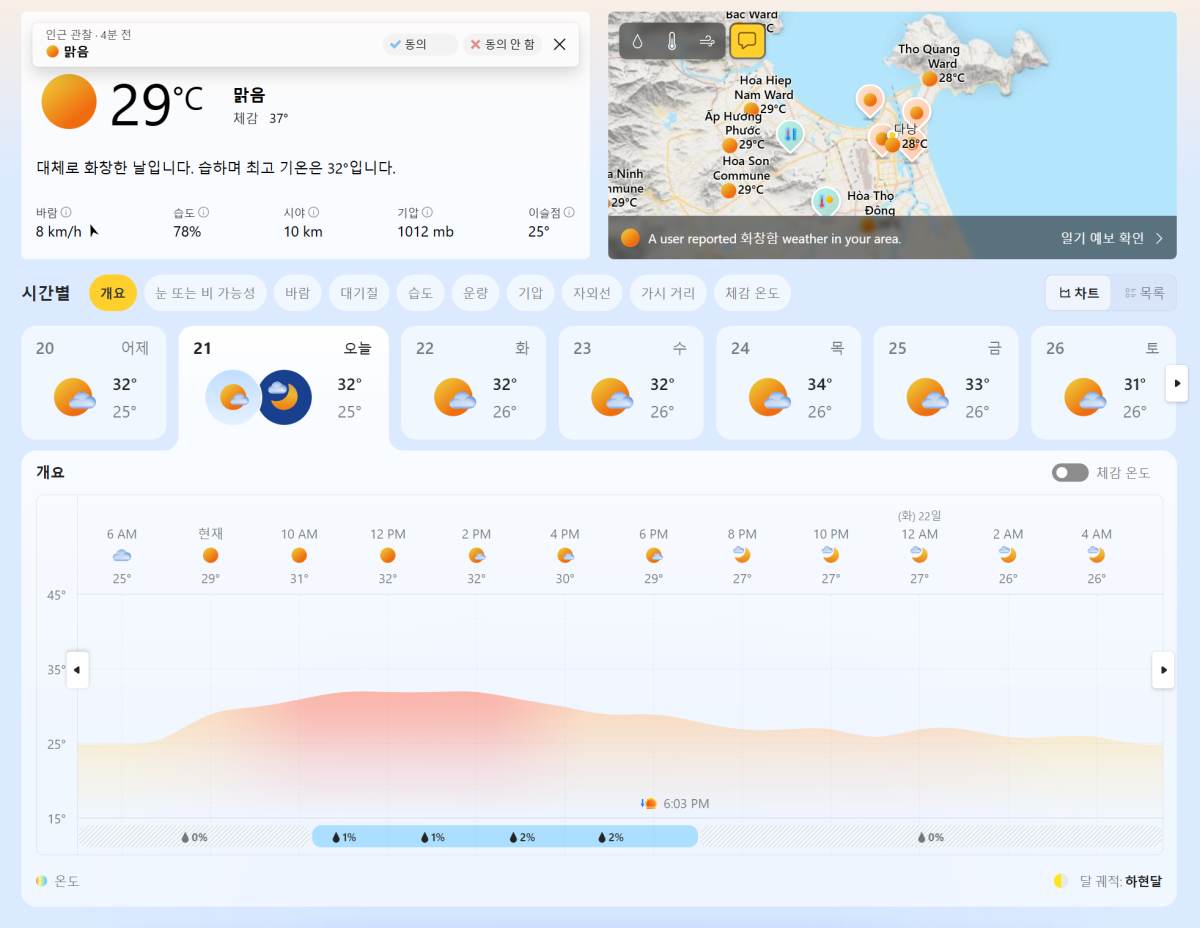Screen dimensions: 1200x928
Task: Switch to 목록 view
Action: (x=1144, y=293)
